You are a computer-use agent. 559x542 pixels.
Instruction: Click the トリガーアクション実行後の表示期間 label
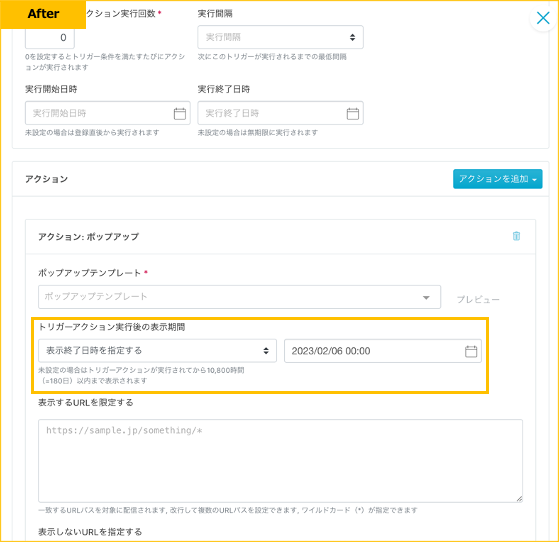click(112, 327)
